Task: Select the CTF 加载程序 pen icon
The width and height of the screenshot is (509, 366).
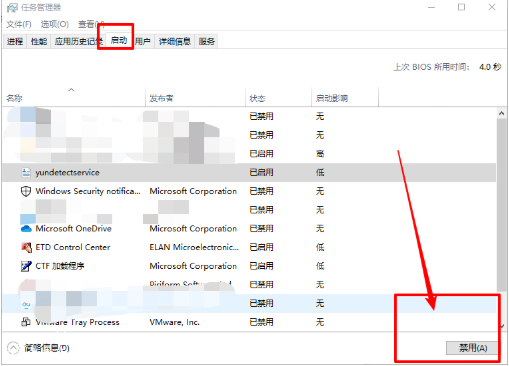Action: 26,266
